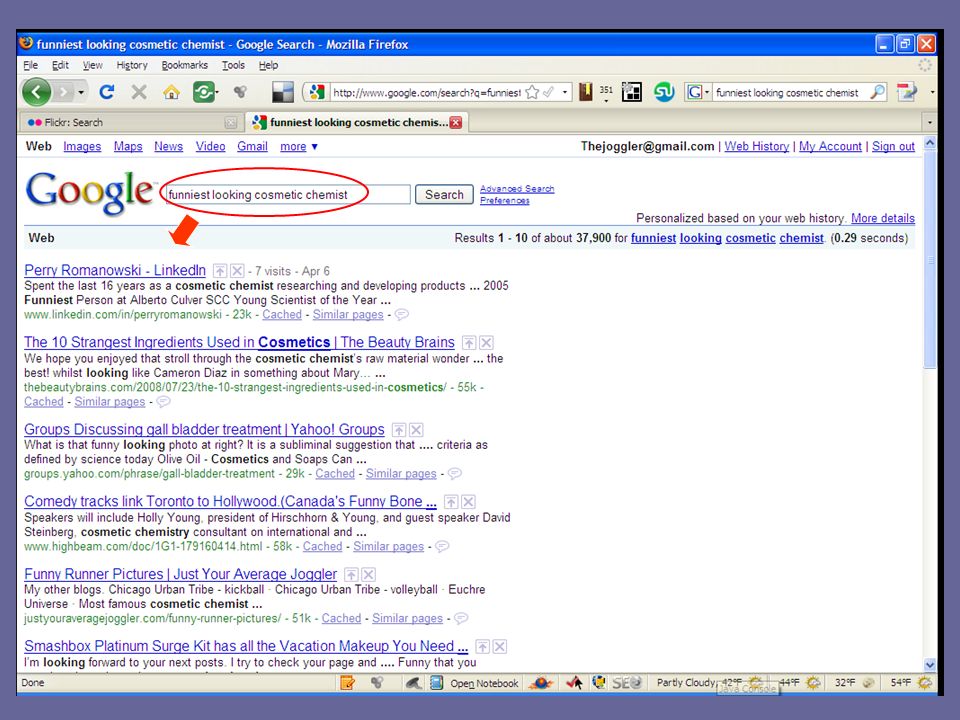Open Google Maps link
The width and height of the screenshot is (960, 720).
pos(128,146)
